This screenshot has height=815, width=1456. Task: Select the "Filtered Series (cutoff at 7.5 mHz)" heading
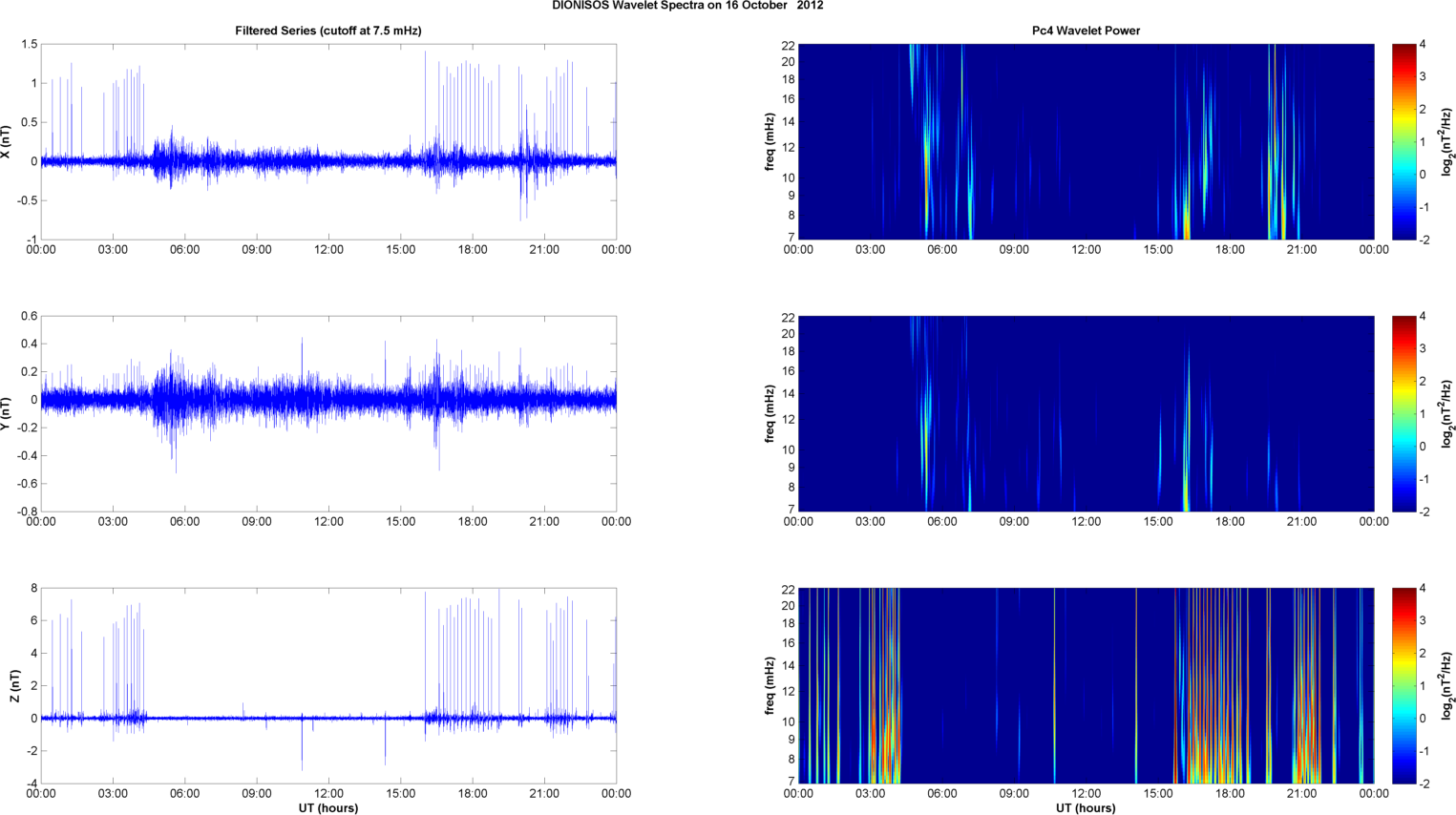328,31
